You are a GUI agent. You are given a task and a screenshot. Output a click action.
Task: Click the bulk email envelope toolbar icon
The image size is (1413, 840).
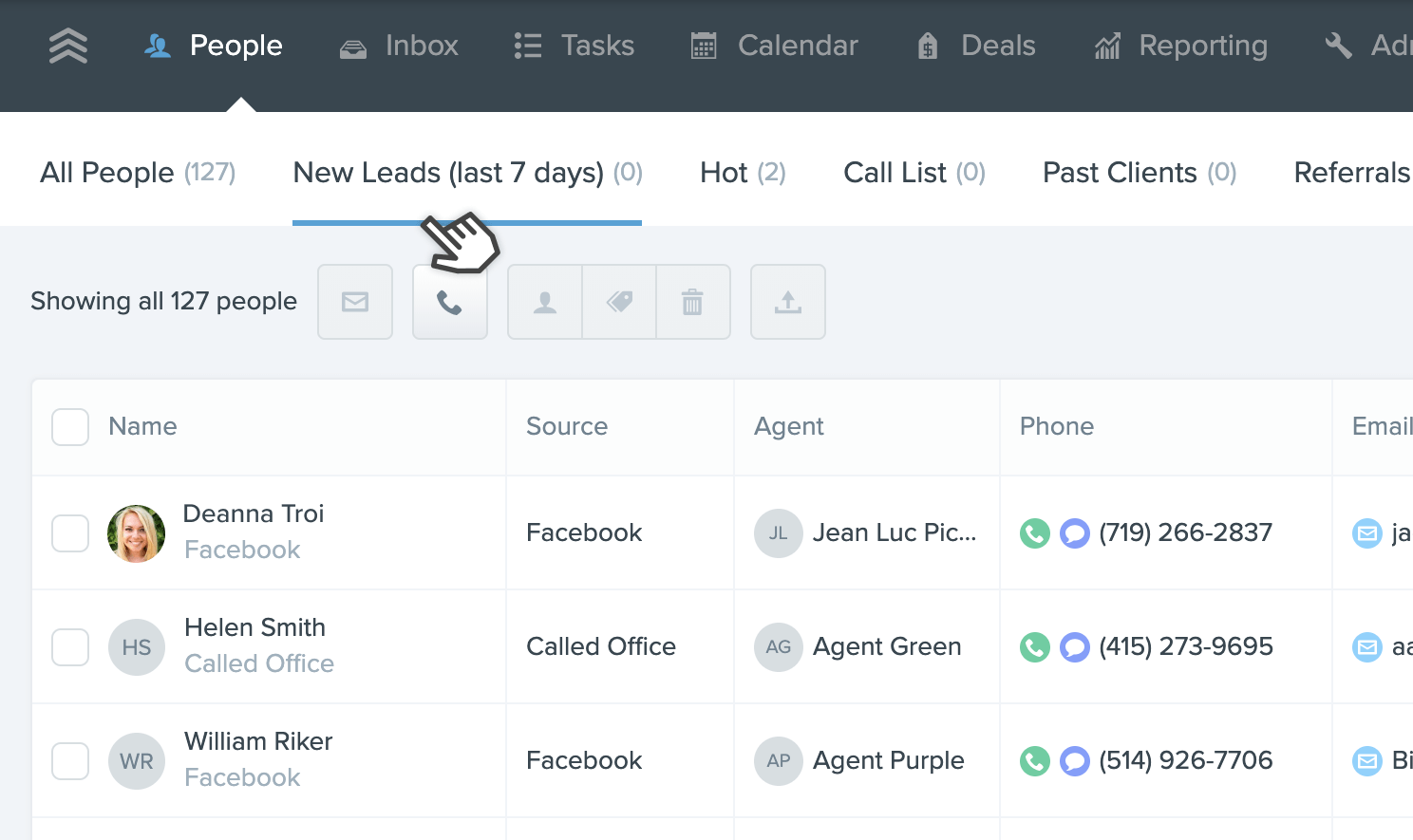(355, 302)
